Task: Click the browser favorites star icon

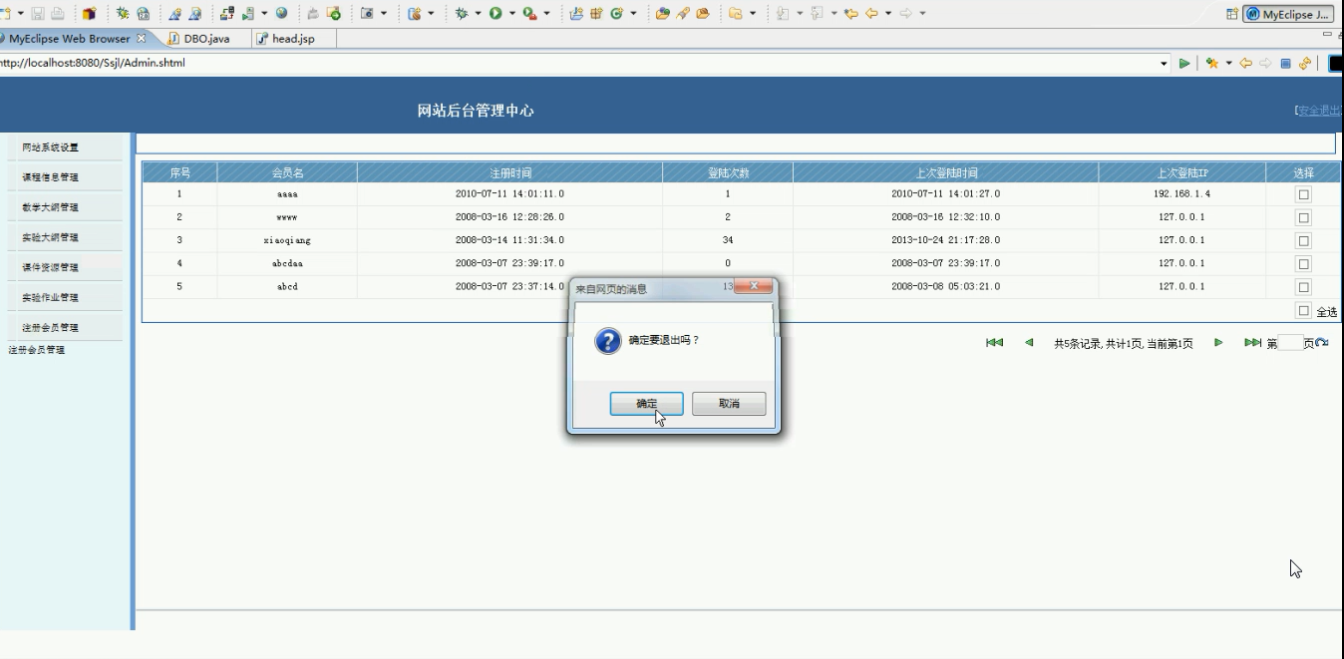Action: [x=1212, y=63]
